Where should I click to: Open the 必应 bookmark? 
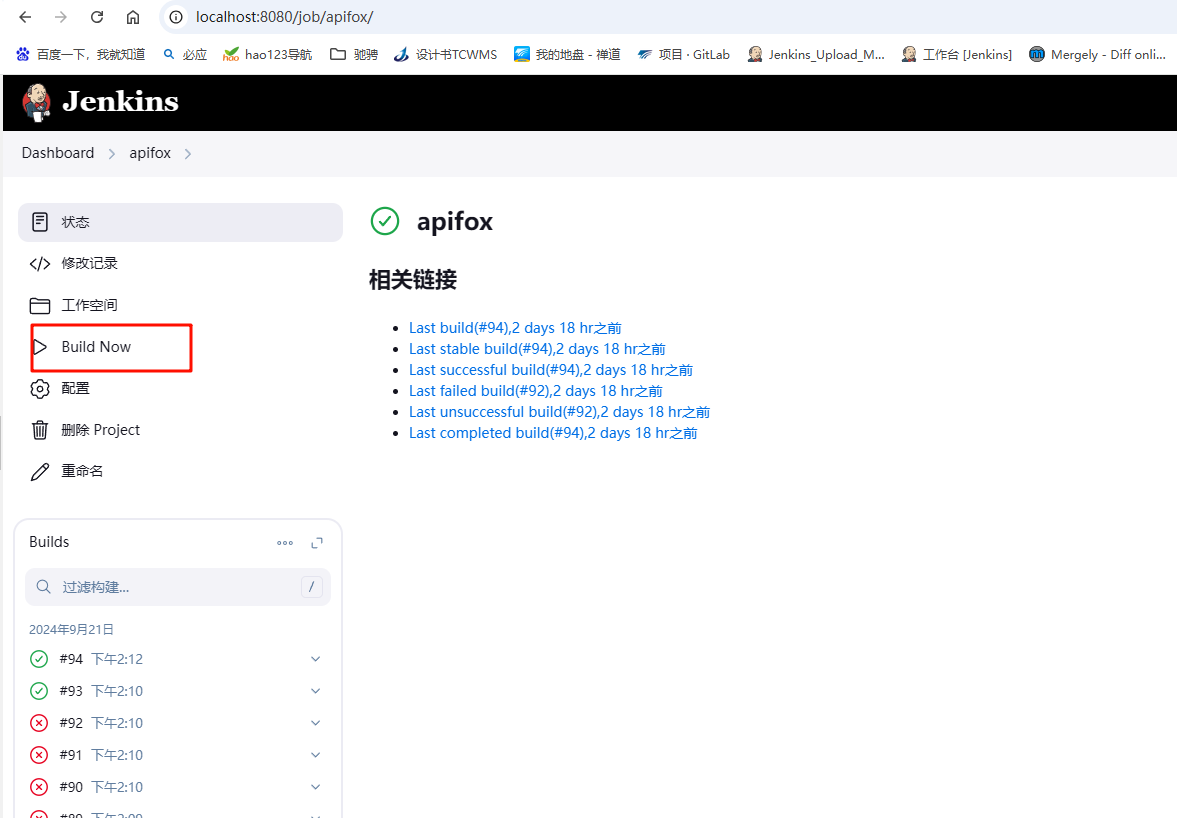pyautogui.click(x=185, y=54)
